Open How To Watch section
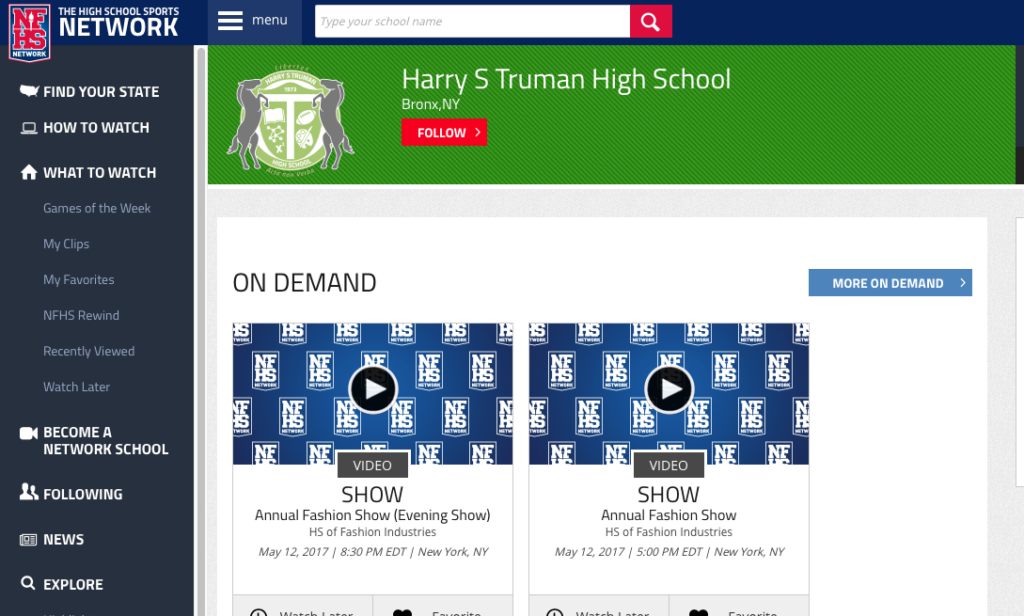This screenshot has height=616, width=1024. (x=96, y=128)
